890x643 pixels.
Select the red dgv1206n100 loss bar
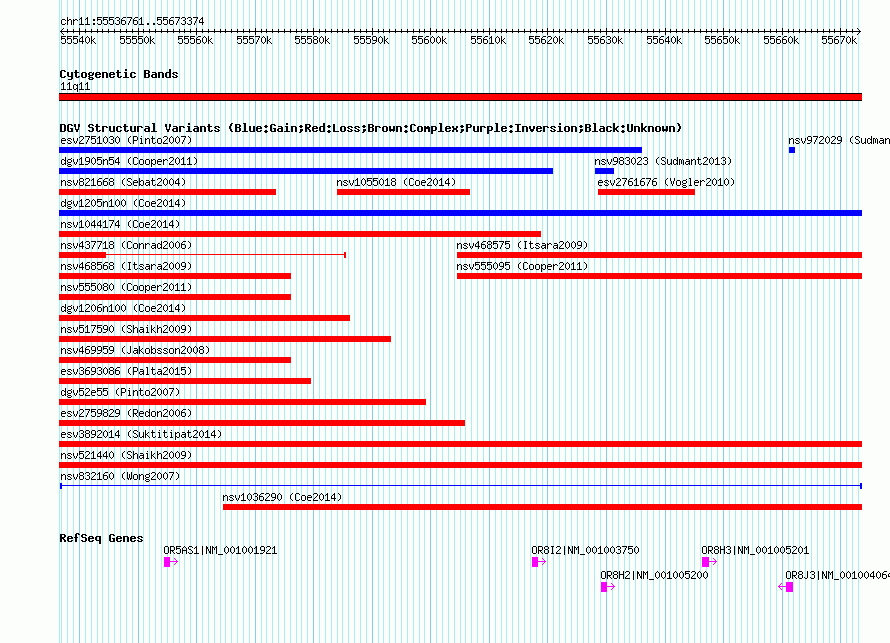(x=204, y=318)
